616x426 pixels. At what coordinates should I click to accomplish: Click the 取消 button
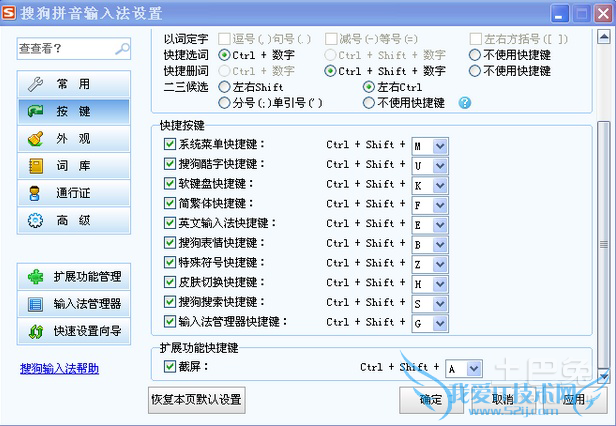[503, 400]
